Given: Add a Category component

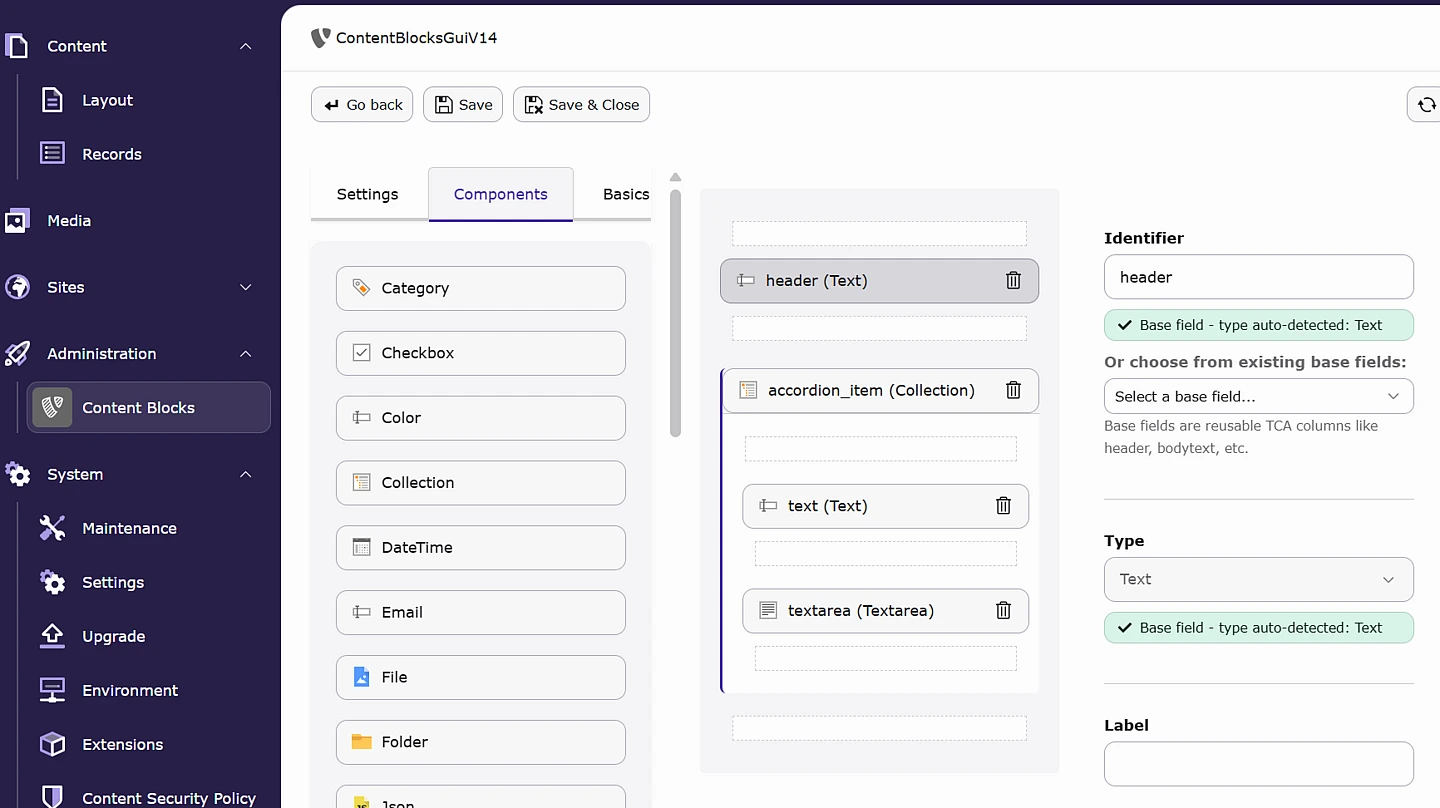Looking at the screenshot, I should pos(481,288).
